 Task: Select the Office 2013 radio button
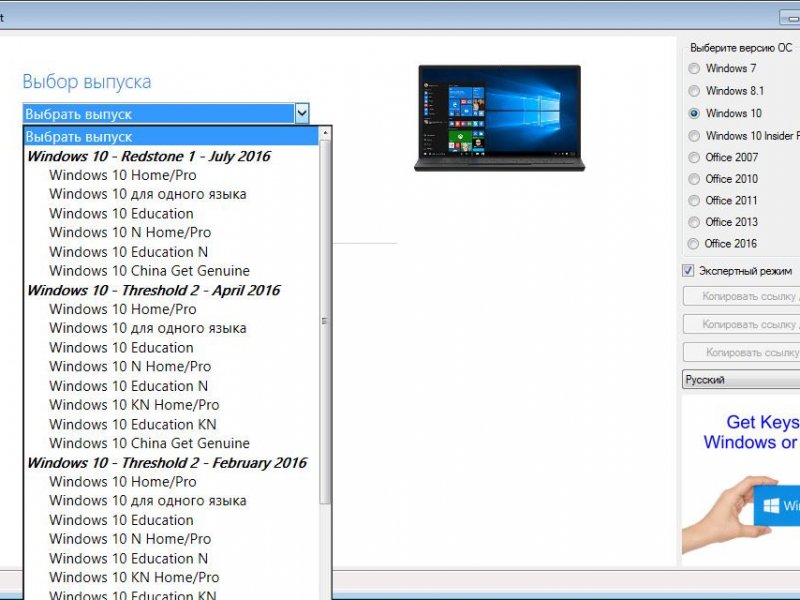click(x=694, y=222)
